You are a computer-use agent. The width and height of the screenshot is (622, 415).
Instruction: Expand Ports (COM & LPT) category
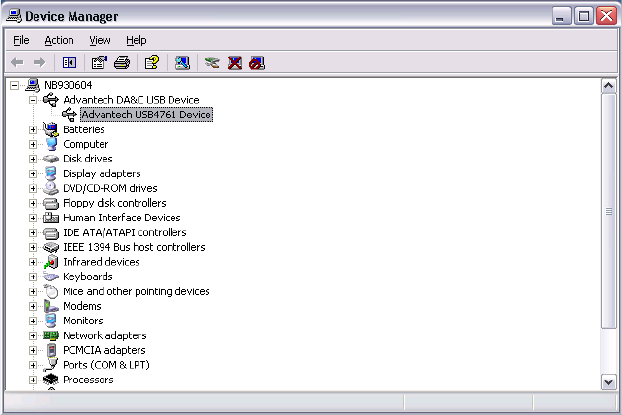pyautogui.click(x=33, y=365)
